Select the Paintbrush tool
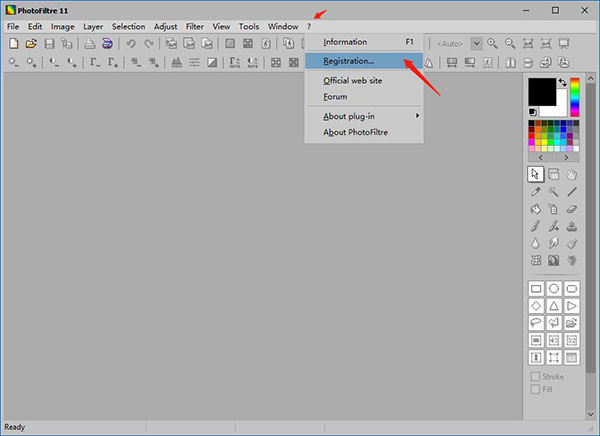This screenshot has height=436, width=600. click(x=536, y=226)
